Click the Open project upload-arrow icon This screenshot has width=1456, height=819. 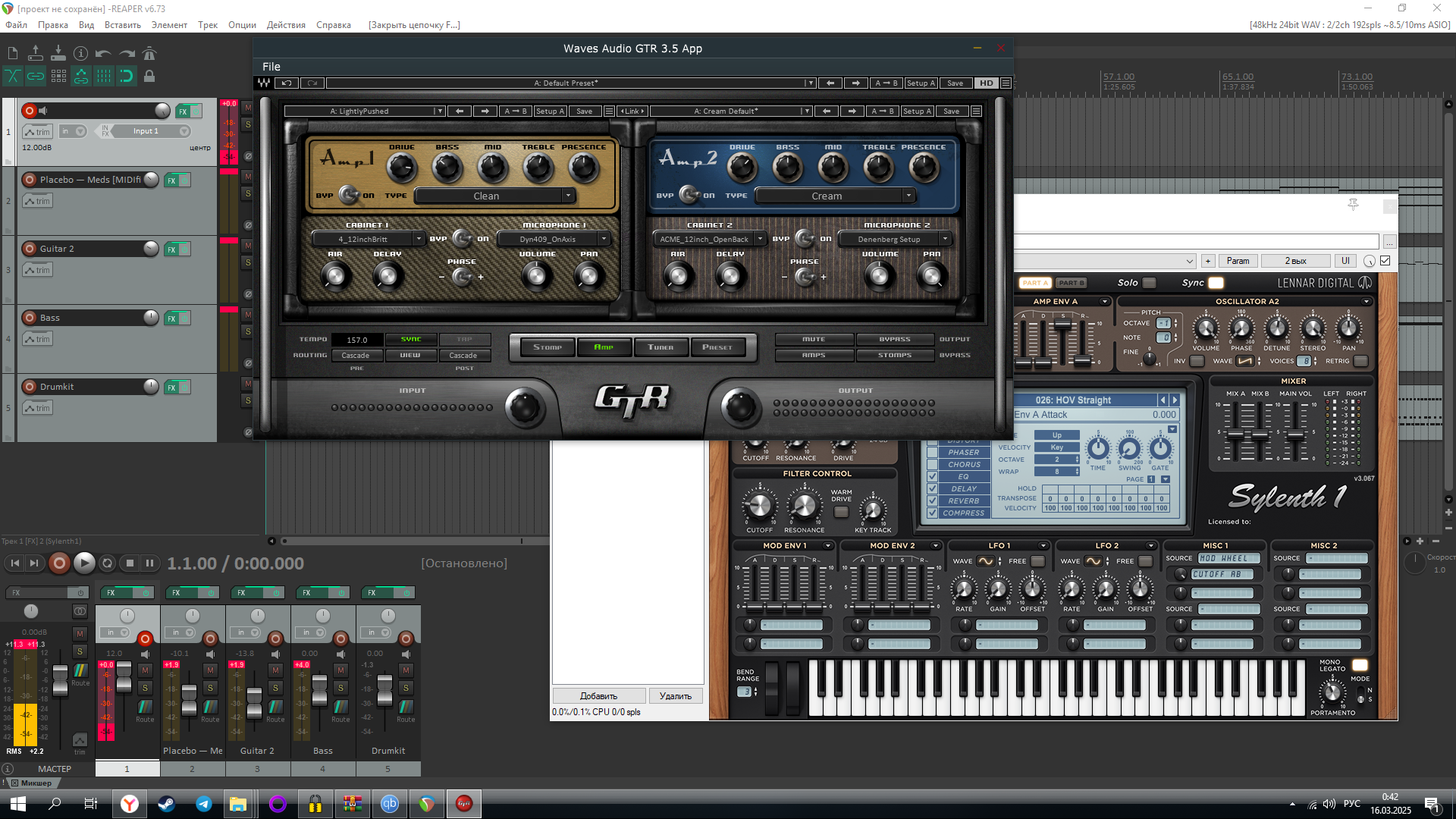point(36,53)
